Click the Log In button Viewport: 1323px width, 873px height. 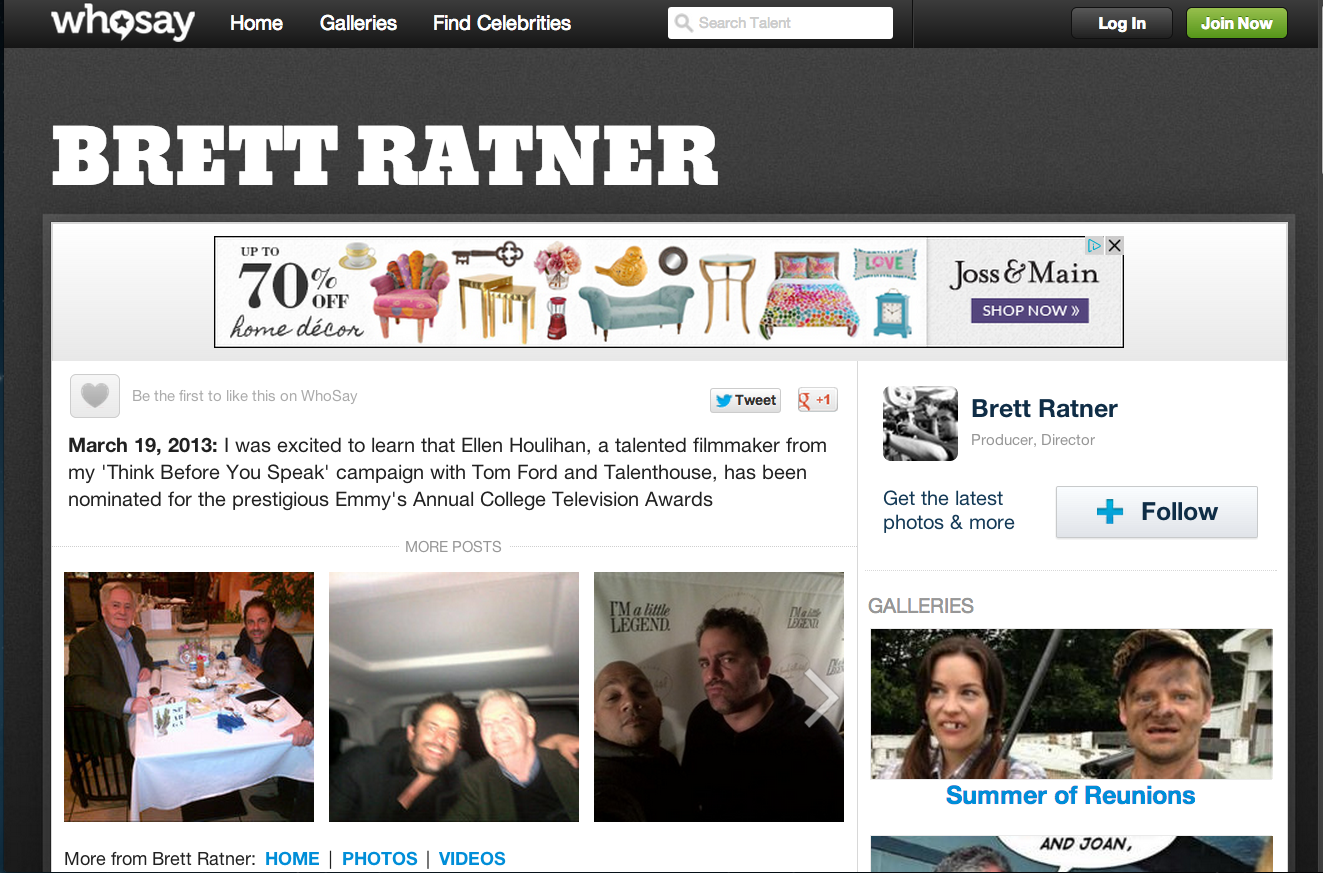[1122, 23]
